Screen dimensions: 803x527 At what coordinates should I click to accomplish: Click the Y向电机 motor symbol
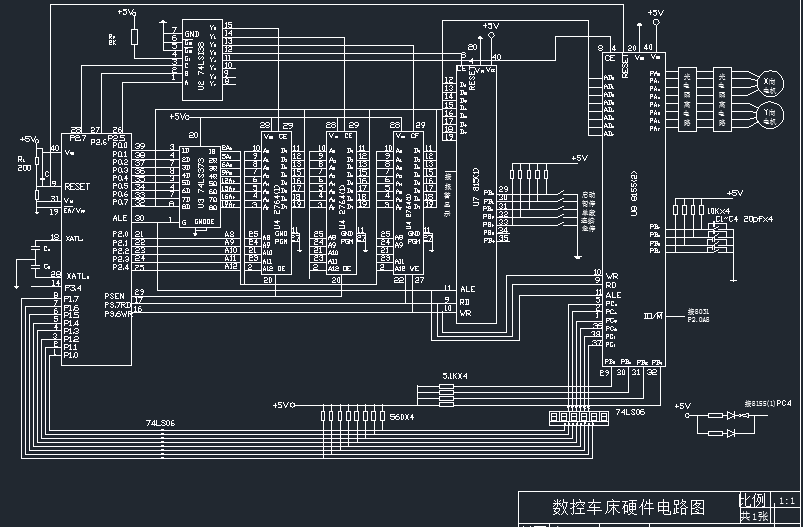click(769, 116)
